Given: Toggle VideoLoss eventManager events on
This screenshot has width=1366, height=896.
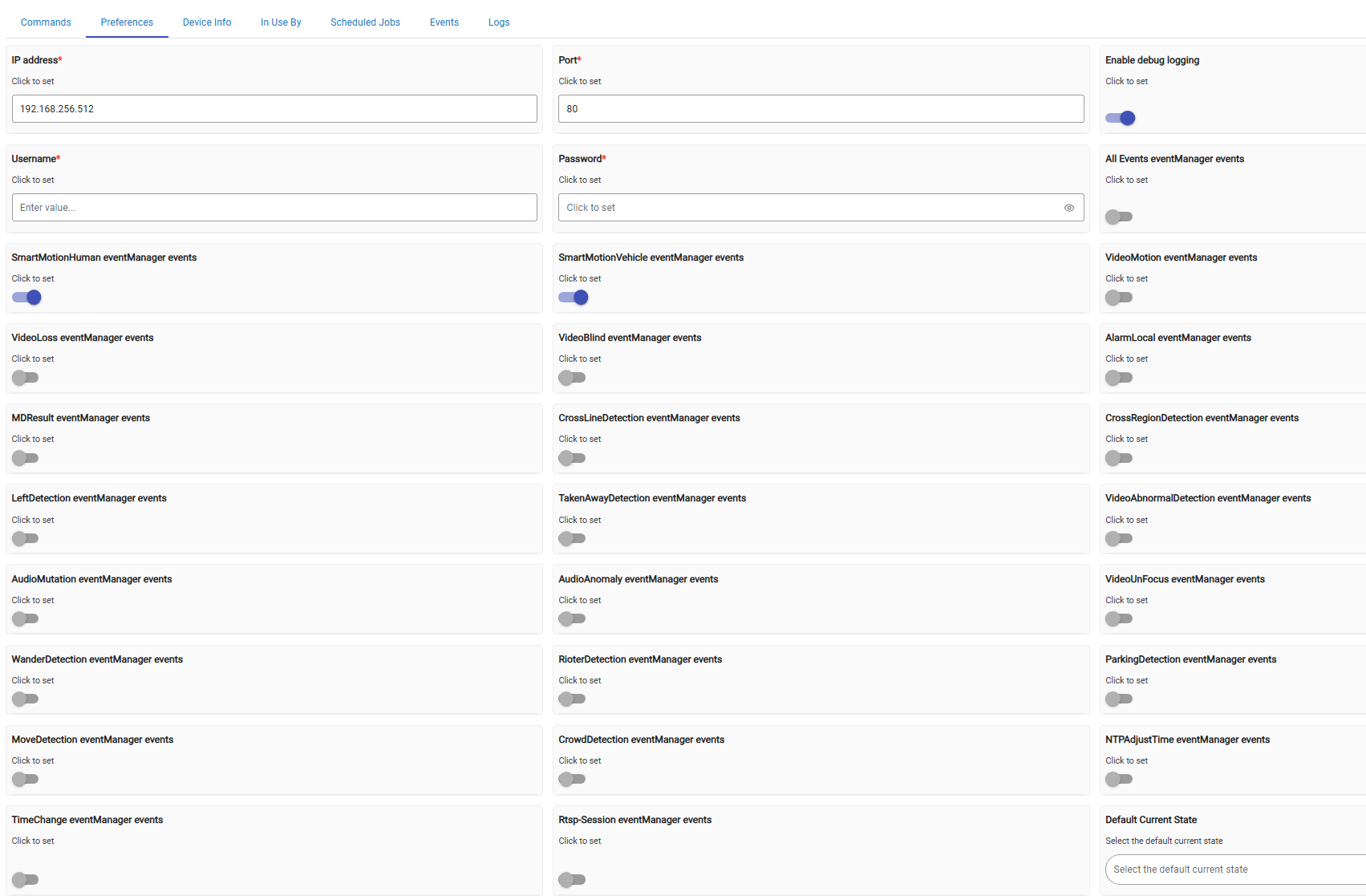Looking at the screenshot, I should 25,378.
